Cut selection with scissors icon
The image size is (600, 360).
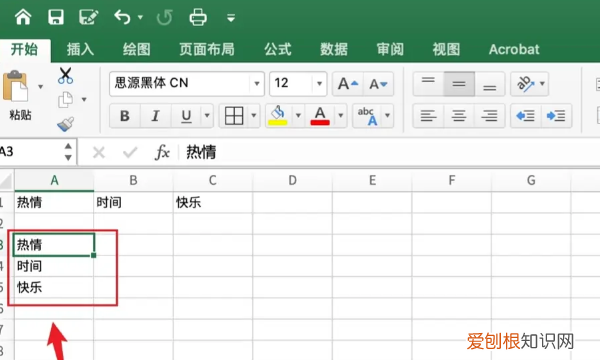click(x=65, y=76)
